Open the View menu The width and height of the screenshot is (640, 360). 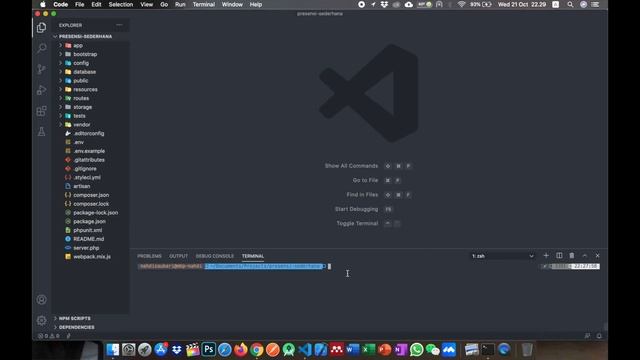(147, 4)
